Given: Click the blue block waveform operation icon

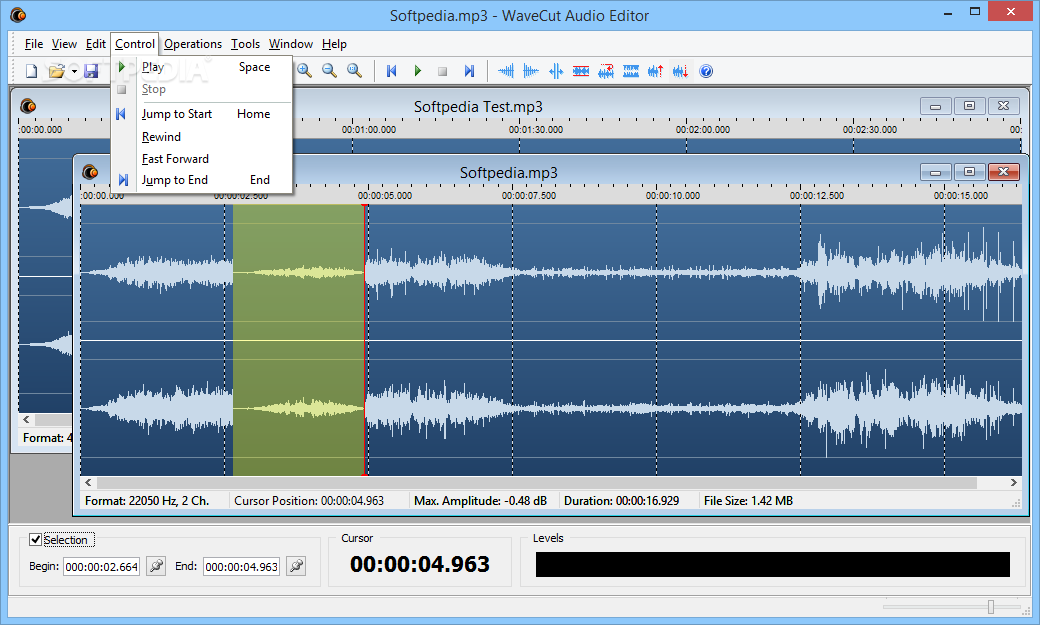Looking at the screenshot, I should [x=631, y=71].
